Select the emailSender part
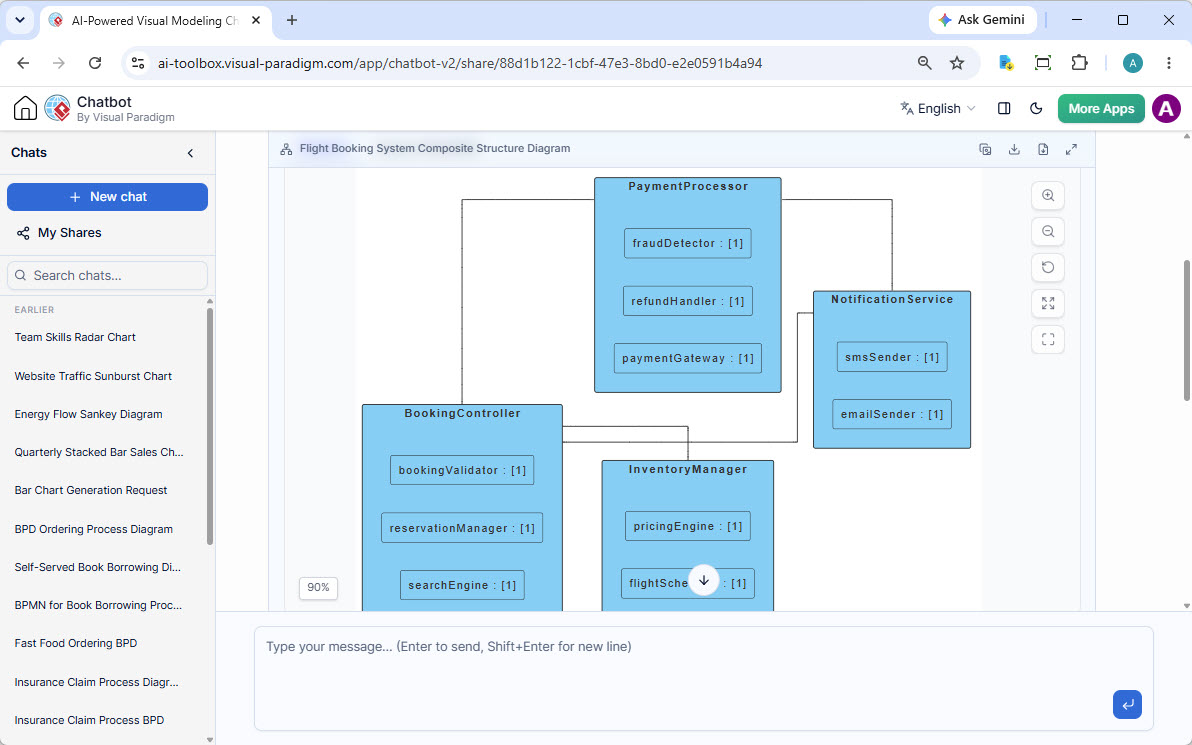The image size is (1192, 745). [892, 414]
